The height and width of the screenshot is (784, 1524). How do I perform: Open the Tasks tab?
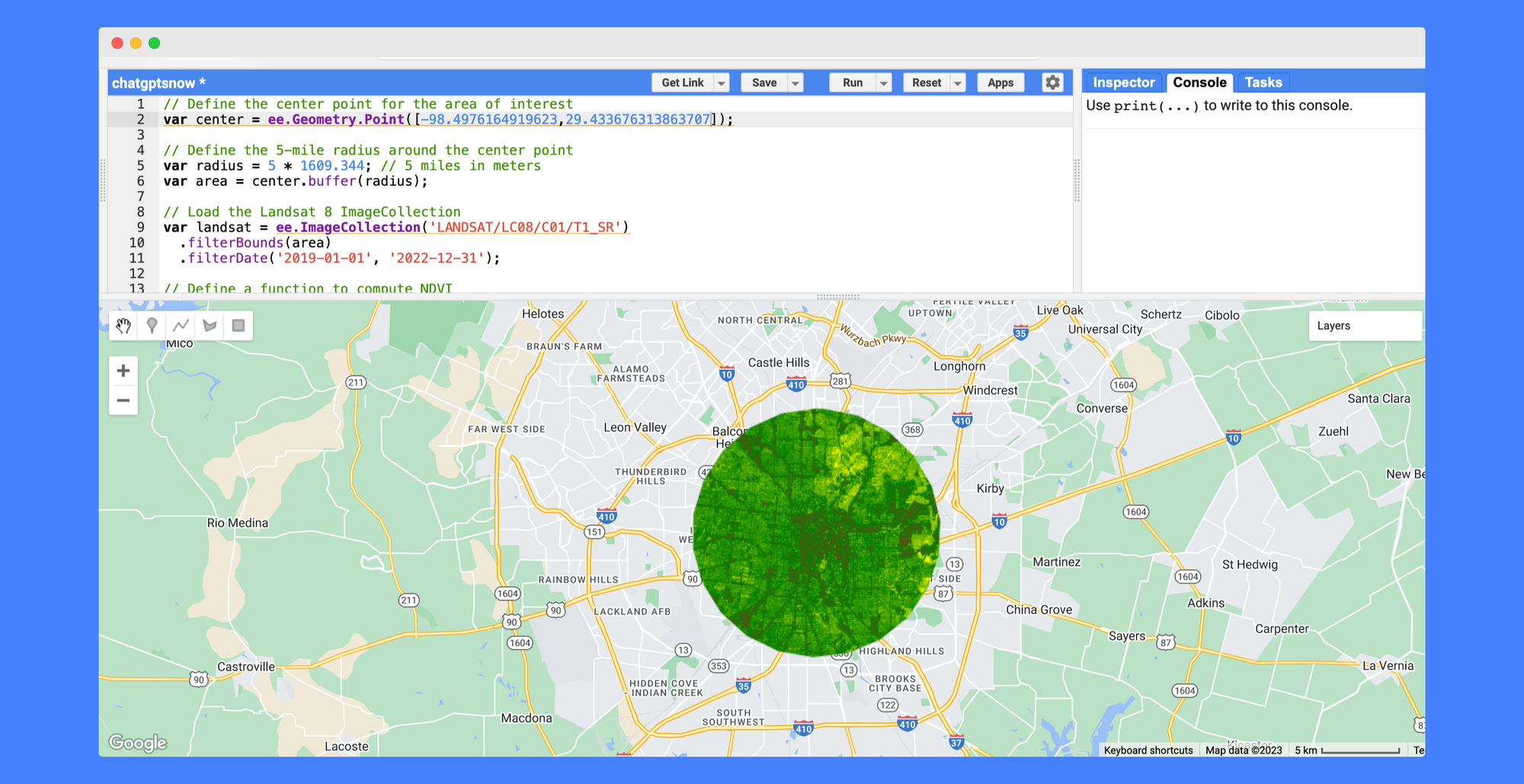1263,82
